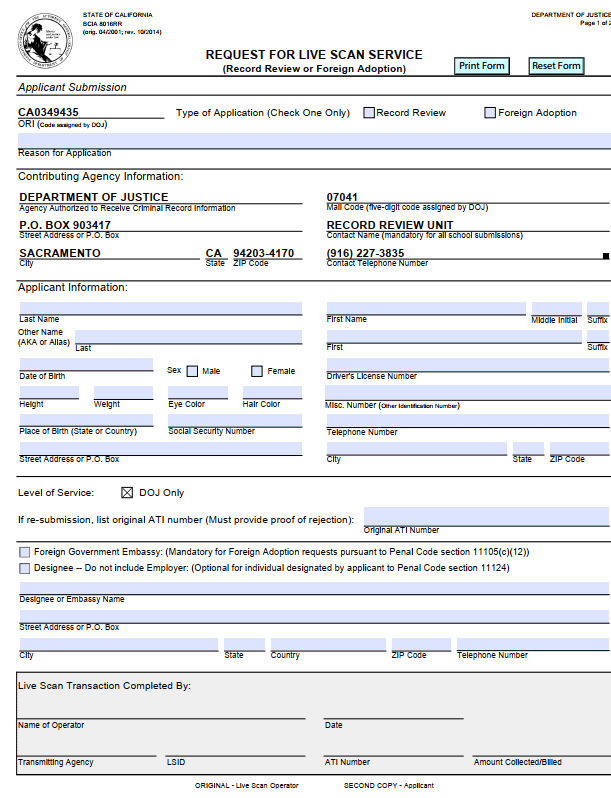Click the Reset Form button
Viewport: 611px width, 798px height.
coord(556,66)
